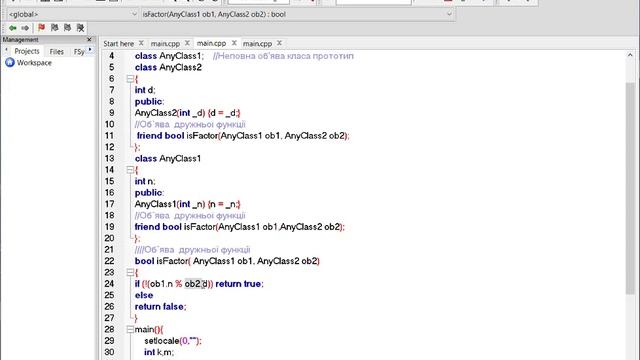Click line number 30 in the margin
Screen dimensions: 640x360
tap(109, 352)
